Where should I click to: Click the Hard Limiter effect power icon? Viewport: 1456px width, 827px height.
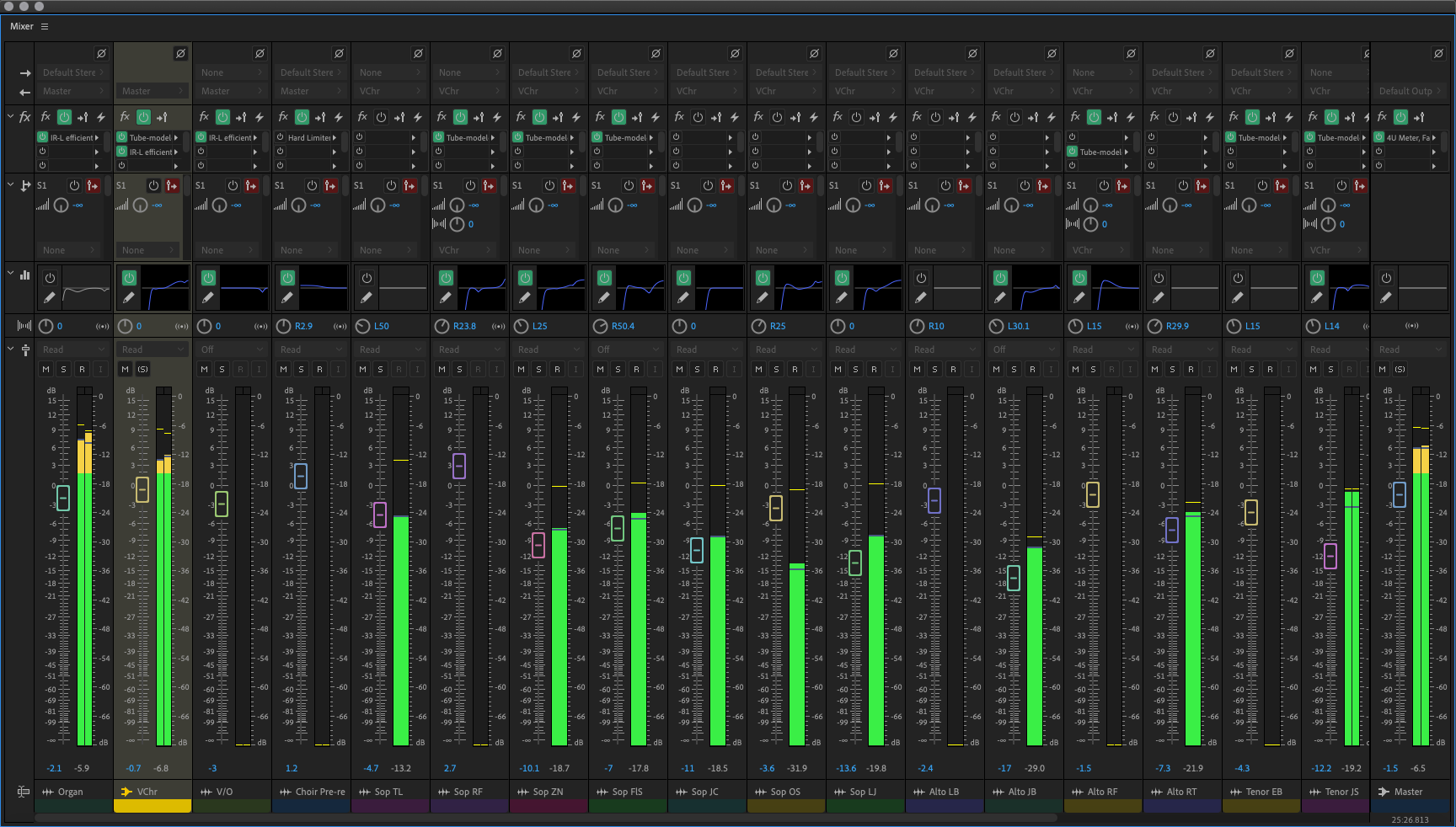281,137
